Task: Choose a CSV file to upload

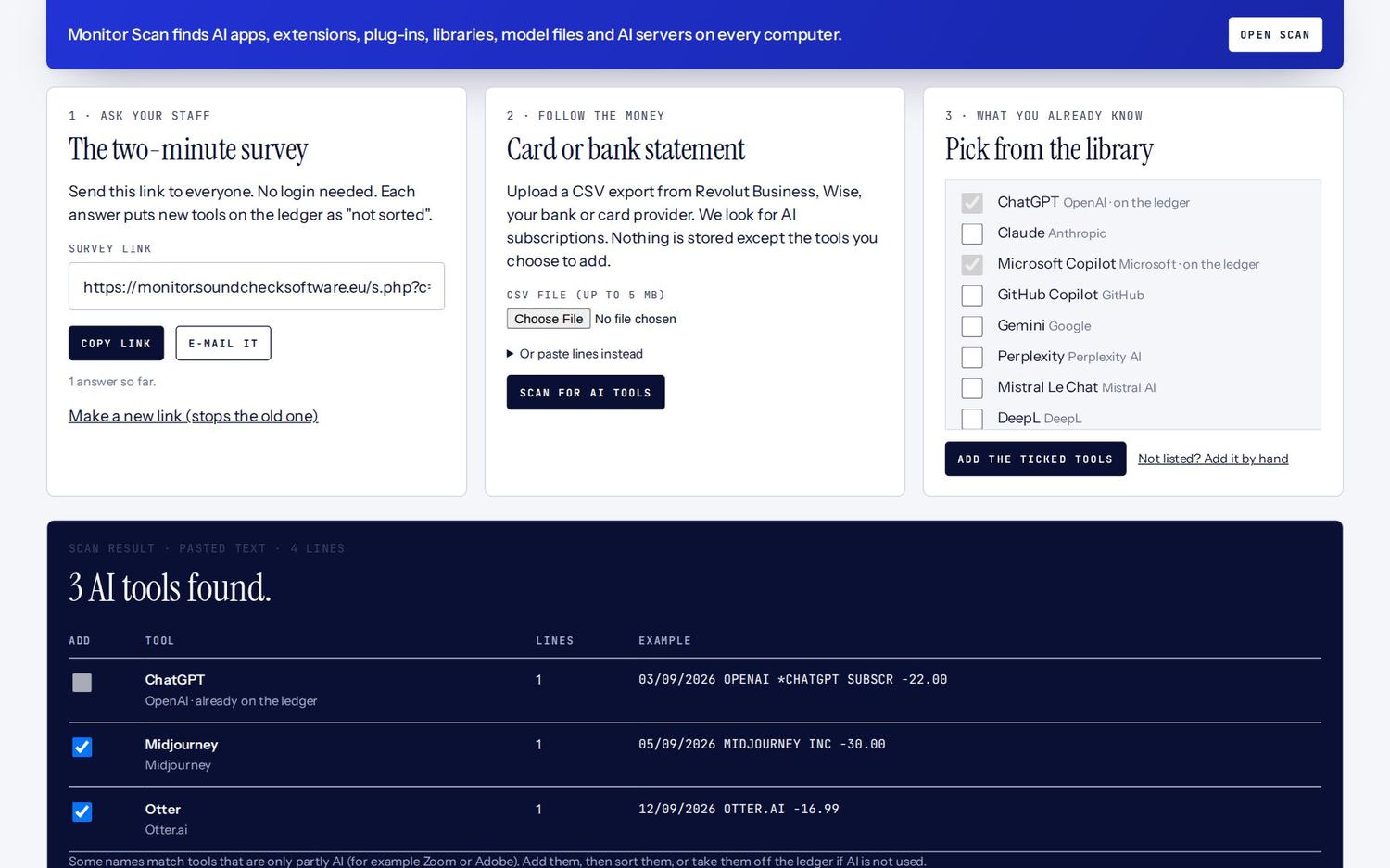Action: [x=549, y=319]
